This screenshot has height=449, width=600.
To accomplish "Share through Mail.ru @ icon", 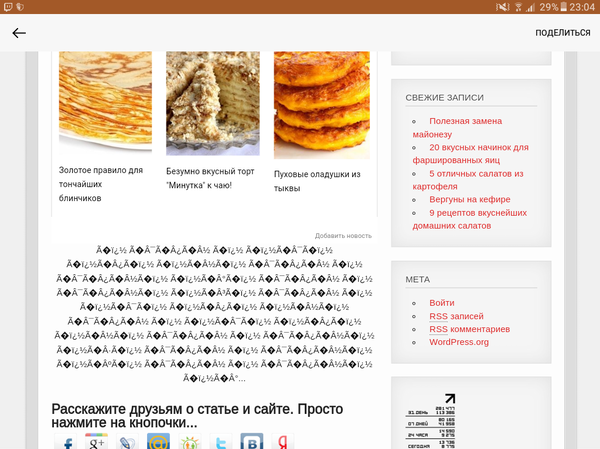I will pos(158,442).
